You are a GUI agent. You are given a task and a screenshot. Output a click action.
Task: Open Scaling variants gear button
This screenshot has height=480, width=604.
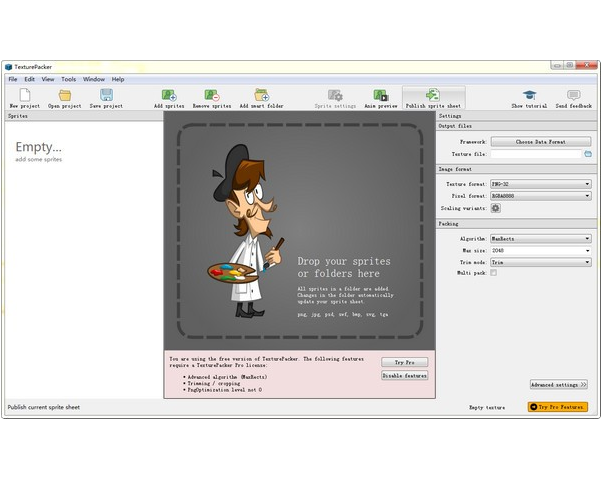(x=495, y=208)
